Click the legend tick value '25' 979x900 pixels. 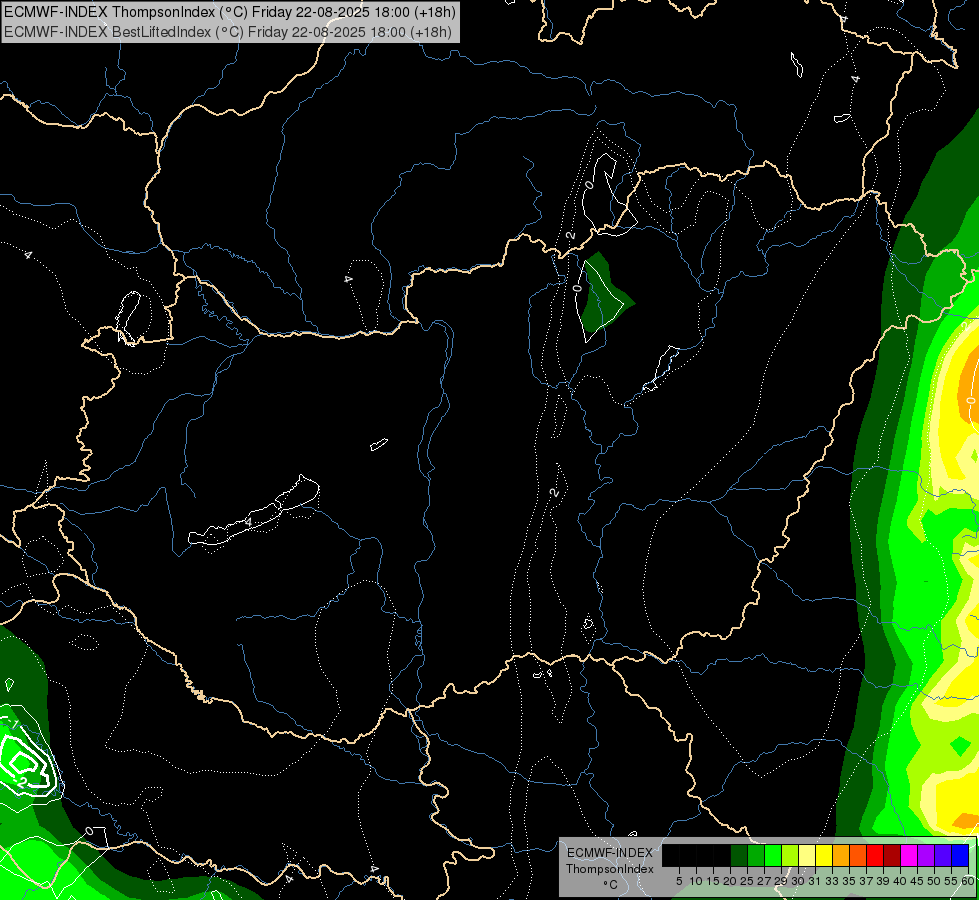click(x=747, y=881)
